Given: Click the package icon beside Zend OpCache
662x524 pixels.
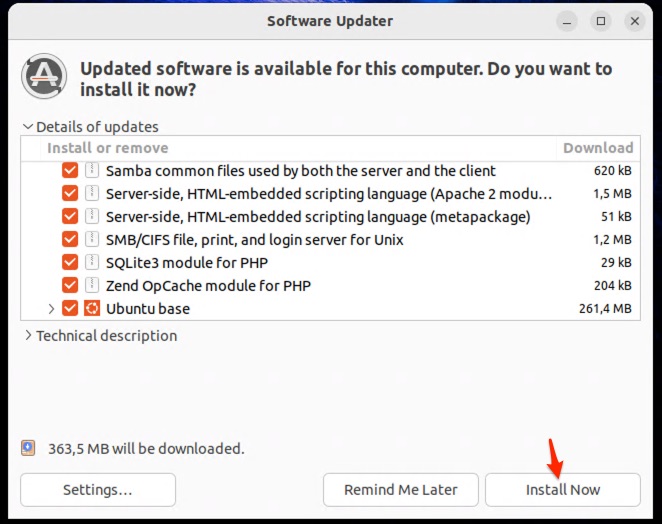Looking at the screenshot, I should tap(92, 285).
